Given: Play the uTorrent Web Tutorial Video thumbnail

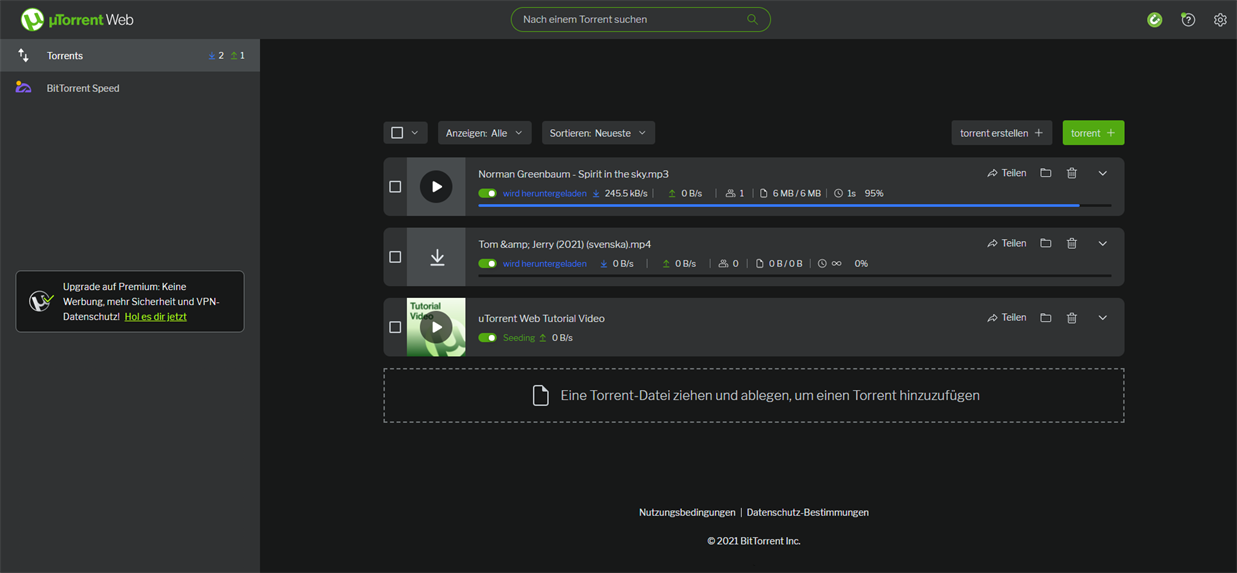Looking at the screenshot, I should 436,327.
